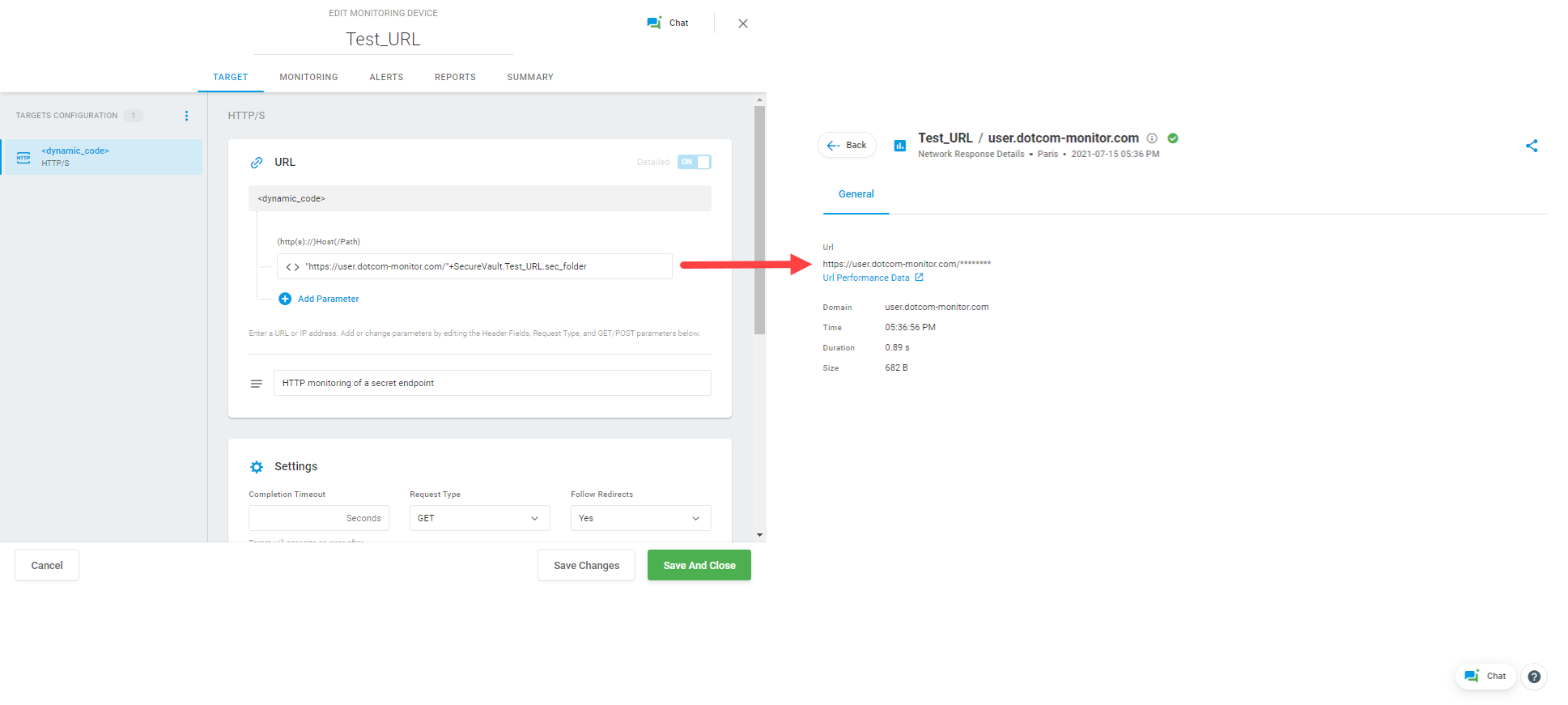Open the bottom-right Chat widget
Screen dimensions: 1568x705
[x=1485, y=677]
